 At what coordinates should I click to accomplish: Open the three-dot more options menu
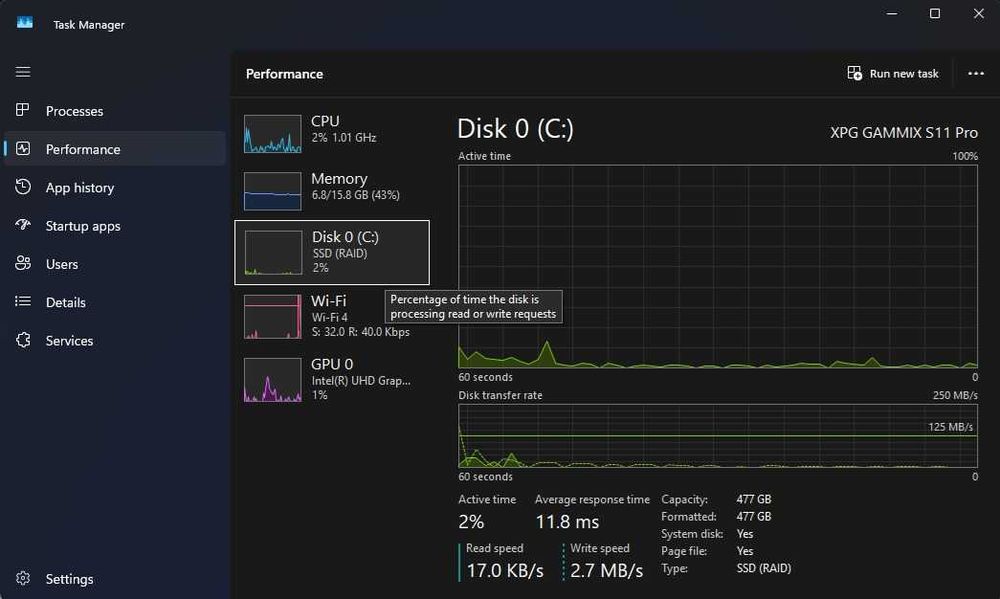point(976,74)
